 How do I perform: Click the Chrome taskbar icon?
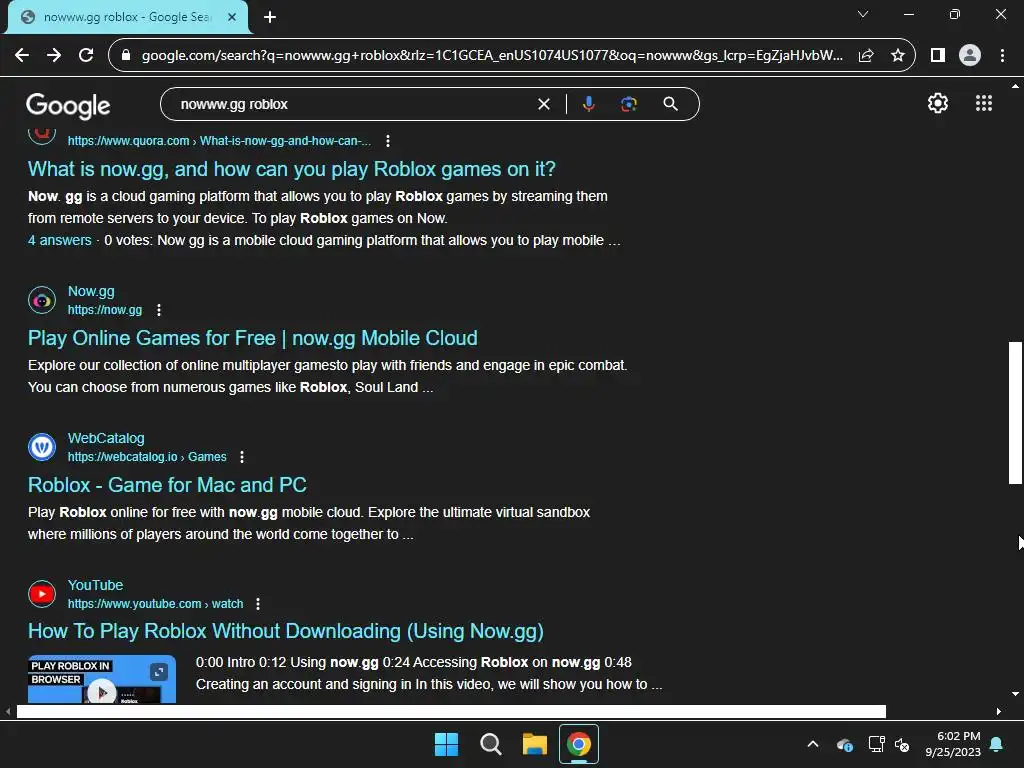(579, 744)
